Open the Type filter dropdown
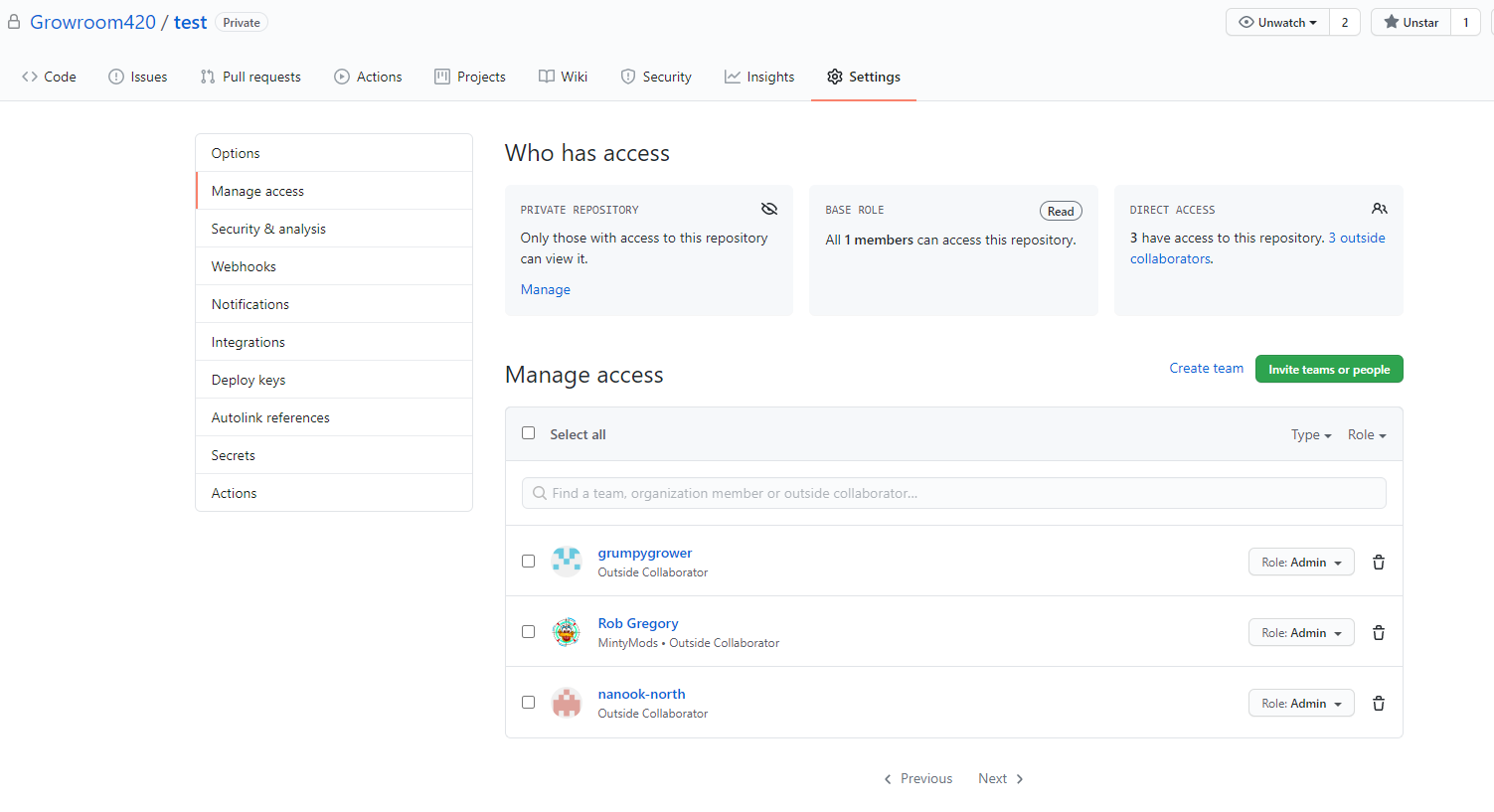 coord(1310,435)
